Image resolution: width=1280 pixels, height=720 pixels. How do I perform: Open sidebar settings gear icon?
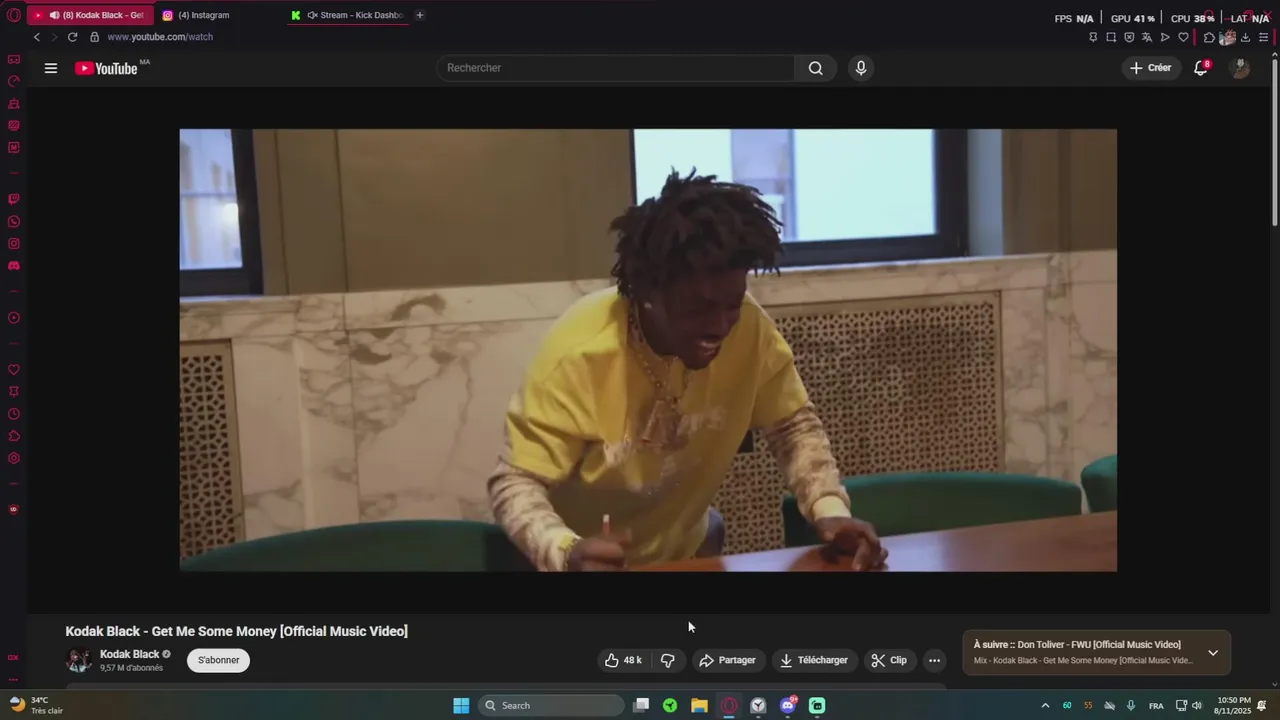pos(14,458)
